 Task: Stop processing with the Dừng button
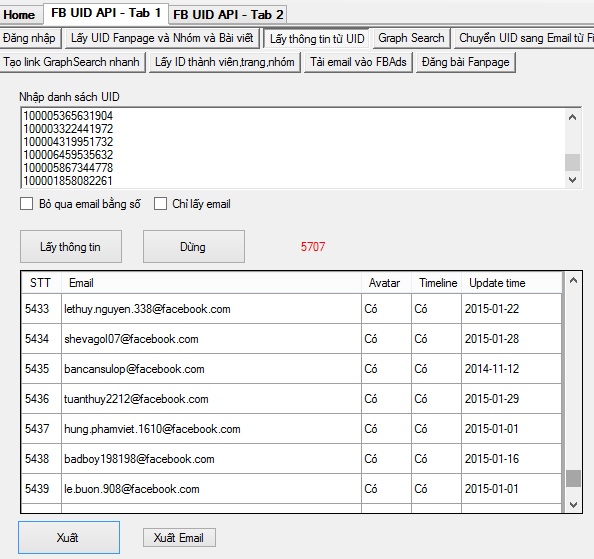tap(194, 247)
